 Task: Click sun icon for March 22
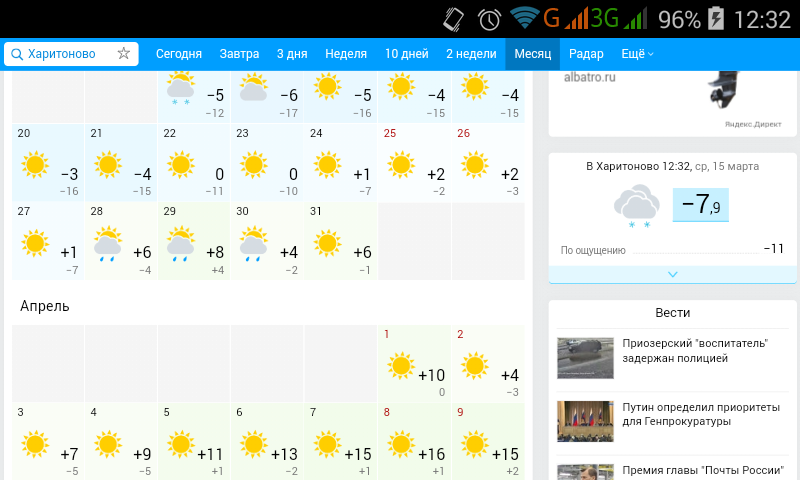(181, 165)
